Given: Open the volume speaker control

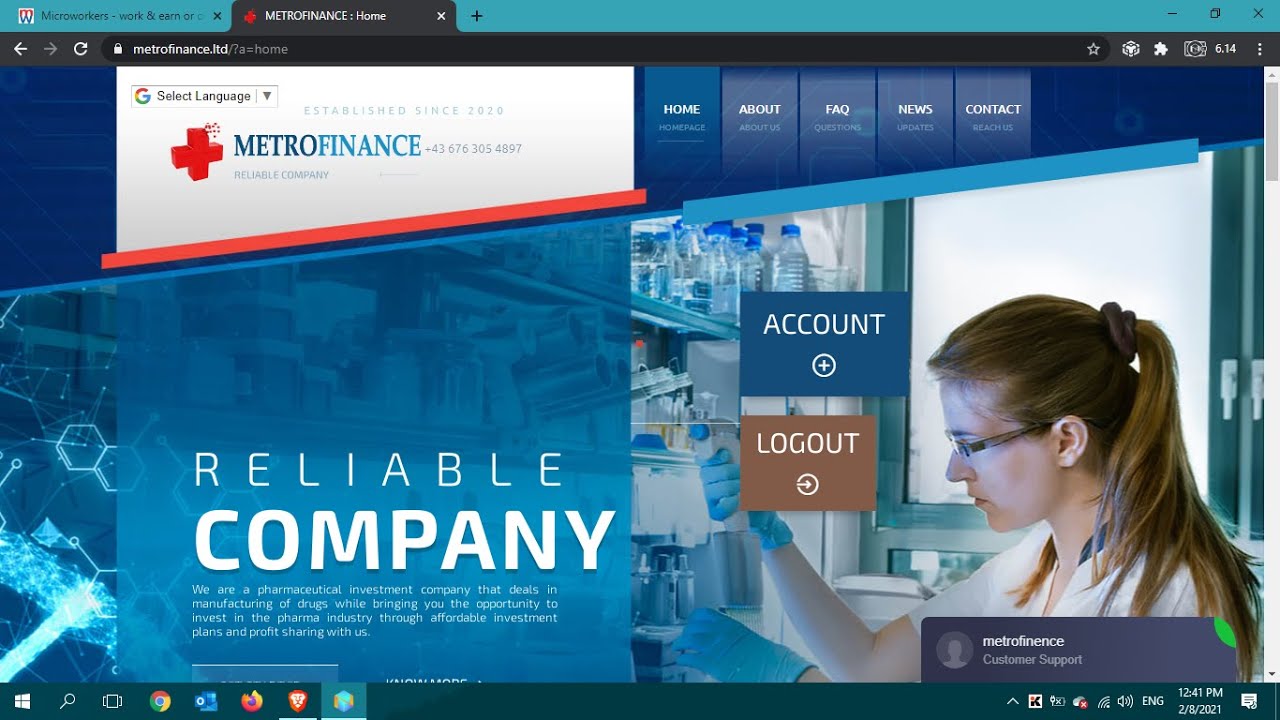Looking at the screenshot, I should [x=1126, y=702].
